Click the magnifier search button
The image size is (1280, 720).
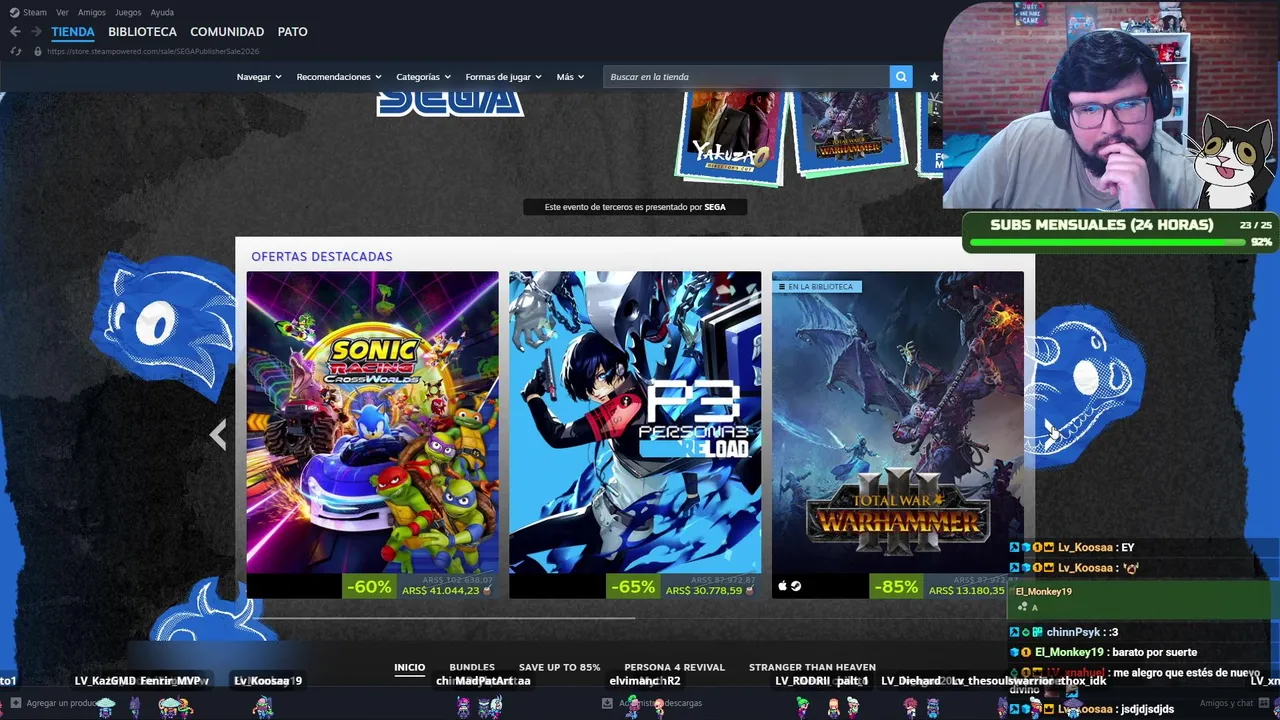point(901,77)
